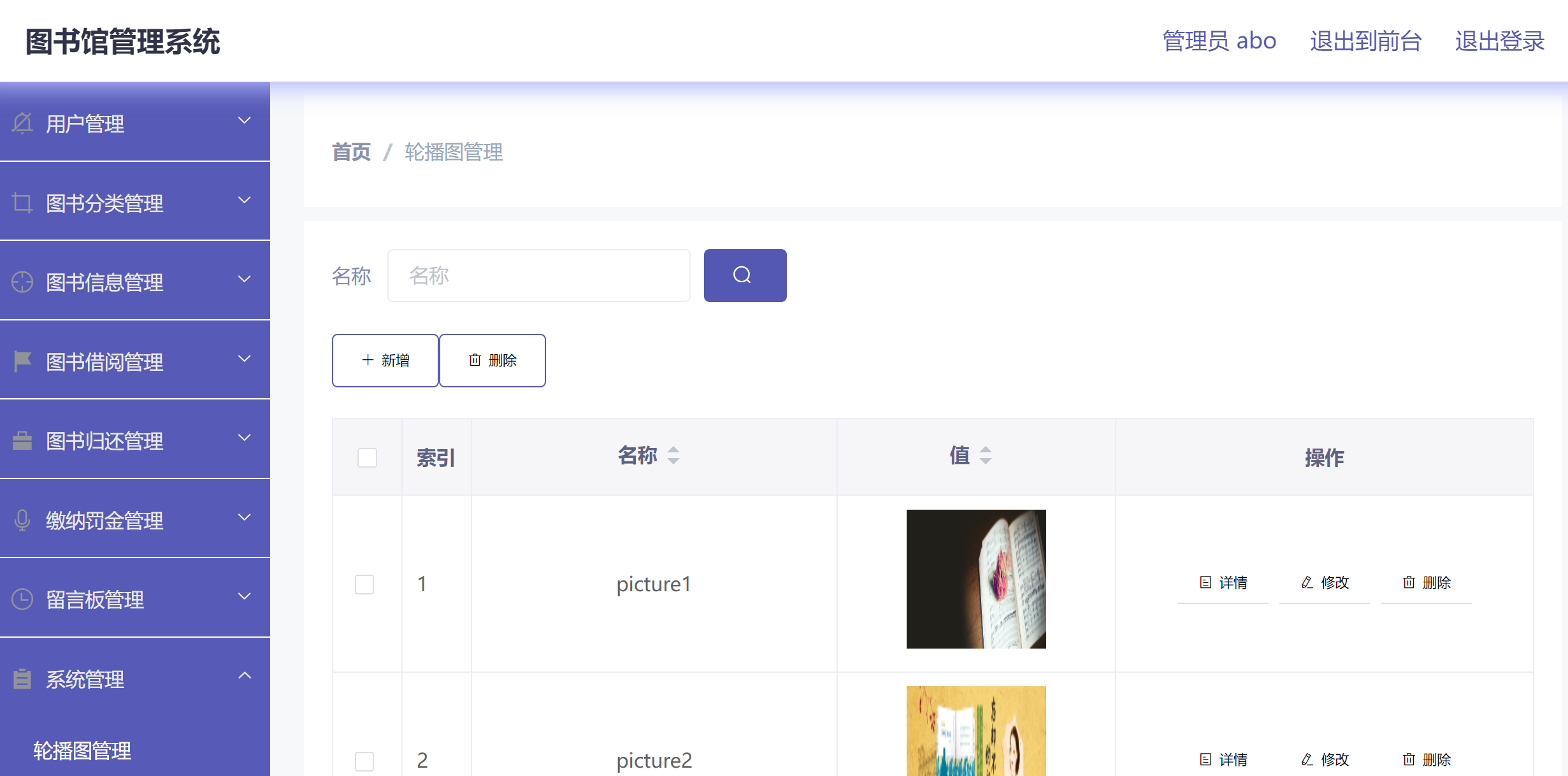
Task: Click the briefcase icon beside 图书归还管理
Action: coord(22,440)
